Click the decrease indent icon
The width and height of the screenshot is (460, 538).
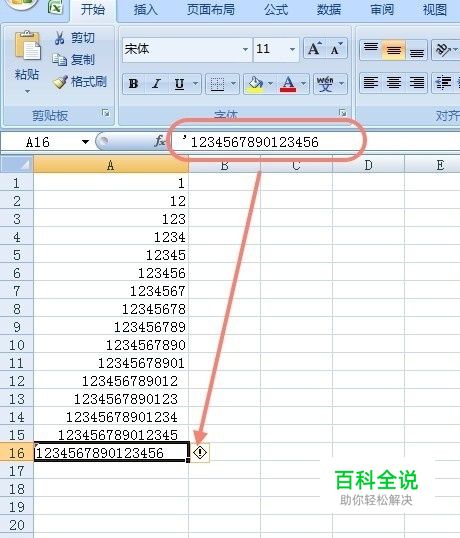(443, 83)
